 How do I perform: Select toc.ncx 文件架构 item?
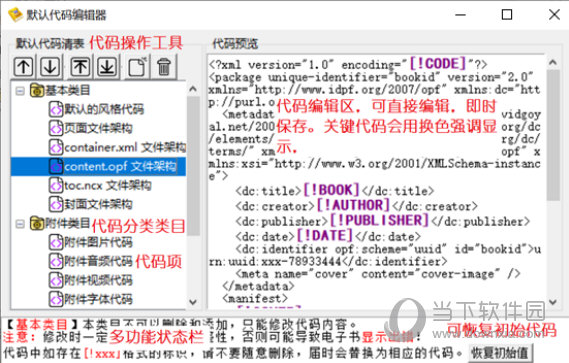(x=100, y=185)
